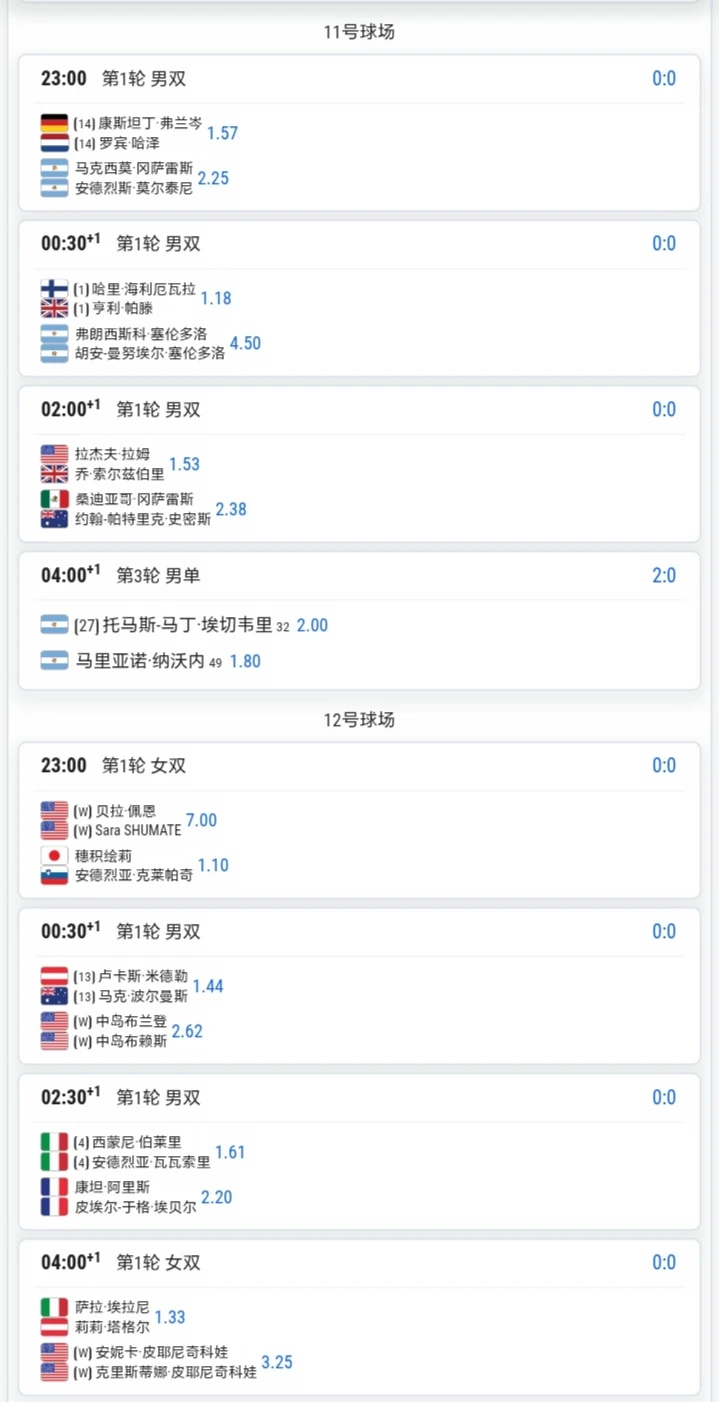Viewport: 719px width, 1402px height.
Task: Click the Australian flag beside 约翰-帕特里克·史密斯
Action: [x=54, y=519]
